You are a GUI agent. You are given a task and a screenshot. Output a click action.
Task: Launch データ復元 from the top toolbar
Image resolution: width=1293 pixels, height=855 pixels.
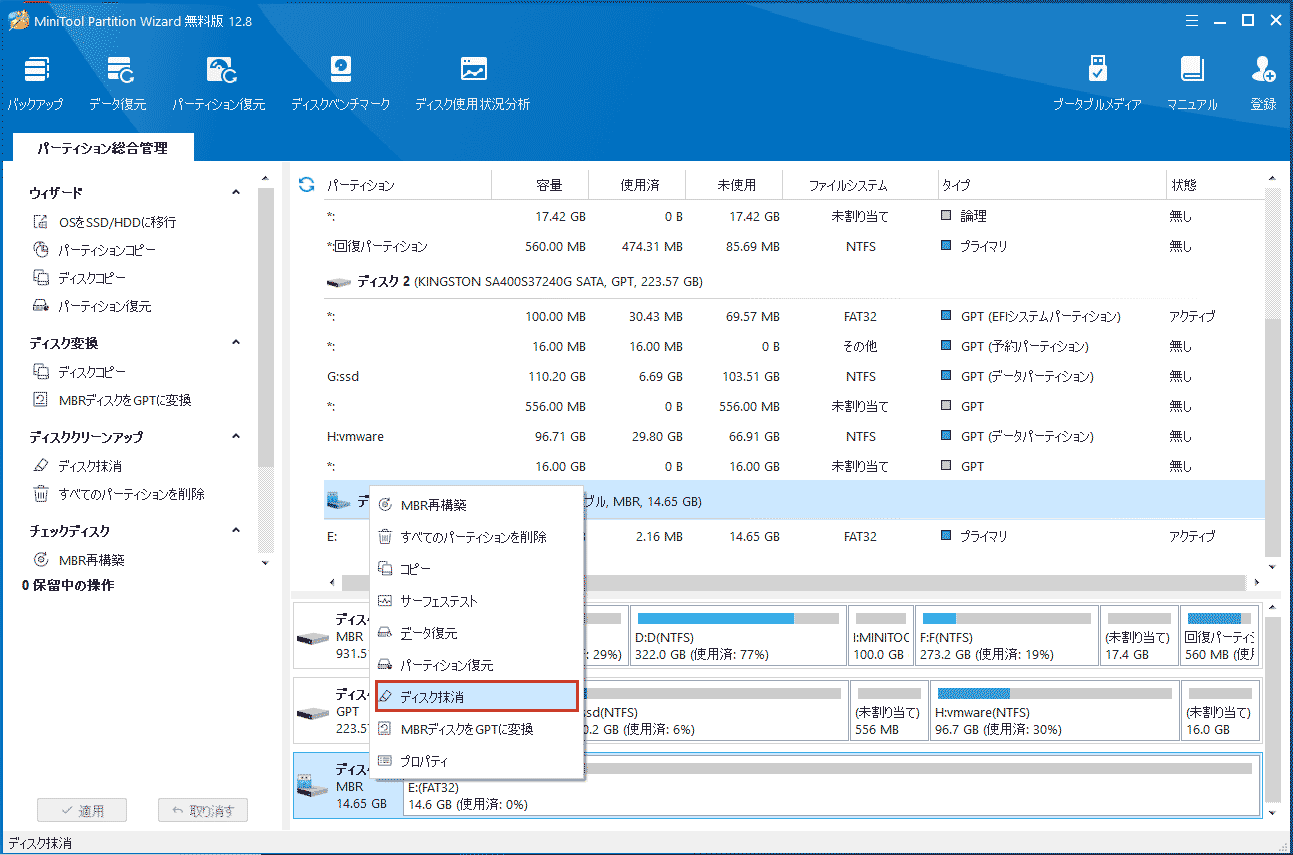pos(118,84)
